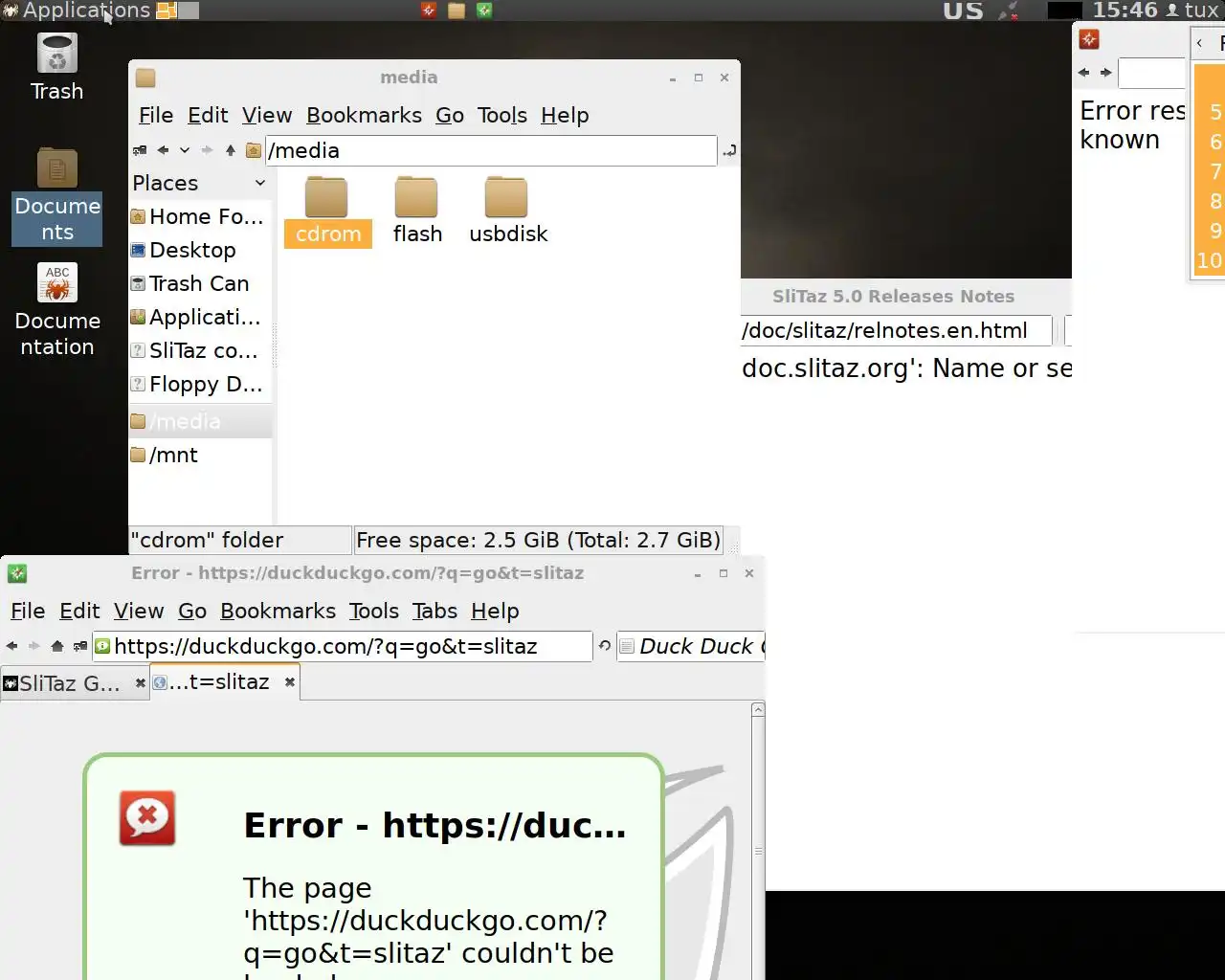Open the Applications menu in top panel
1225x980 pixels.
coord(77,11)
